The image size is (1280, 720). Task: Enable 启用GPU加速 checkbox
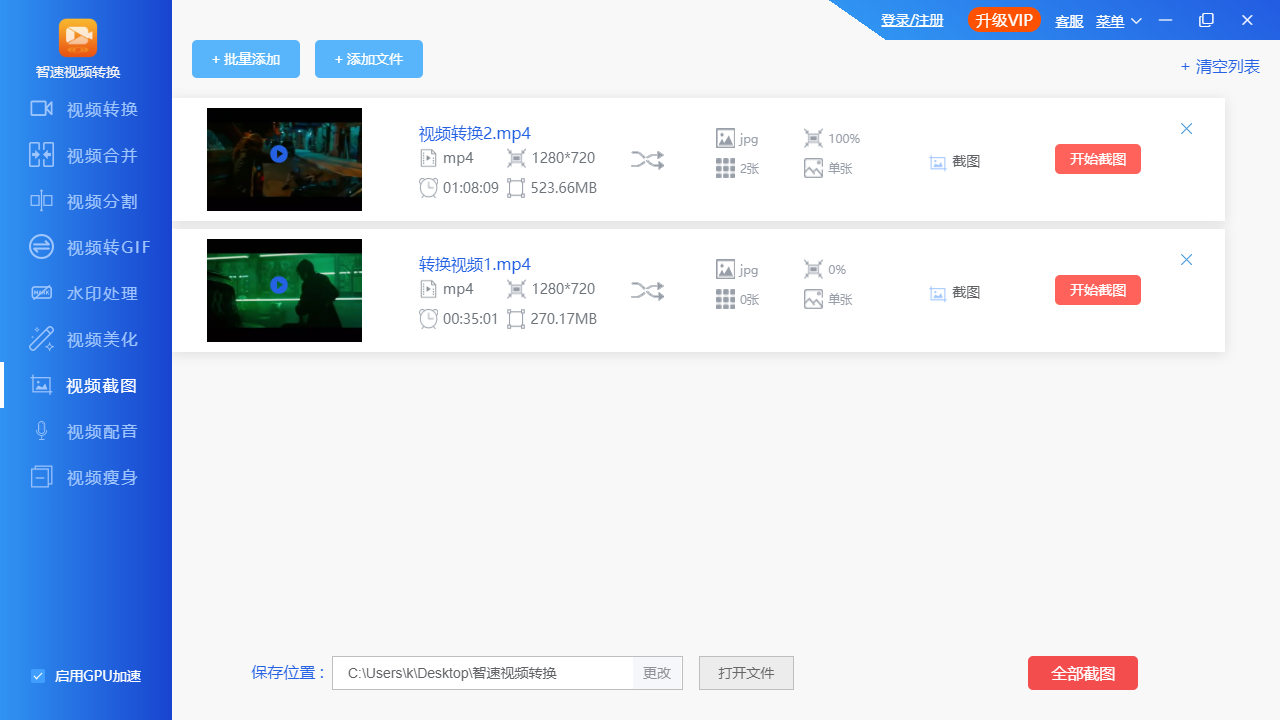(38, 676)
